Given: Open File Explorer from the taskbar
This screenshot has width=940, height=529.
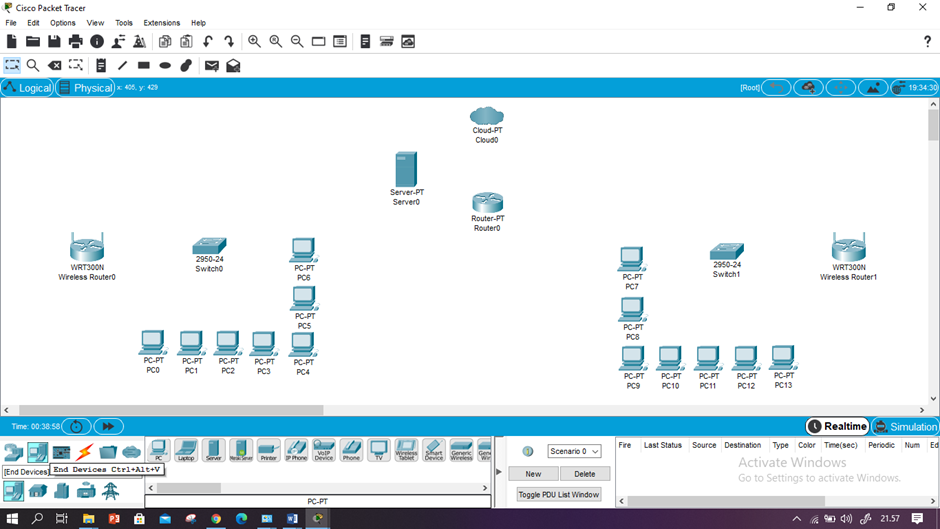Looking at the screenshot, I should click(89, 519).
